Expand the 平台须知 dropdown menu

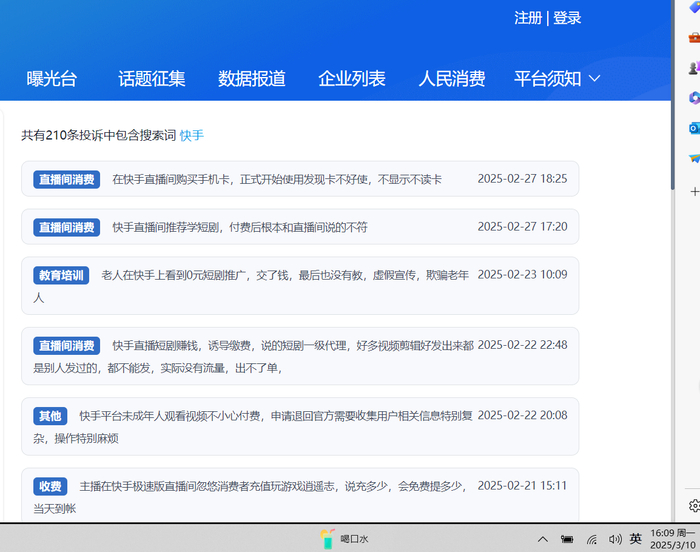(x=557, y=79)
